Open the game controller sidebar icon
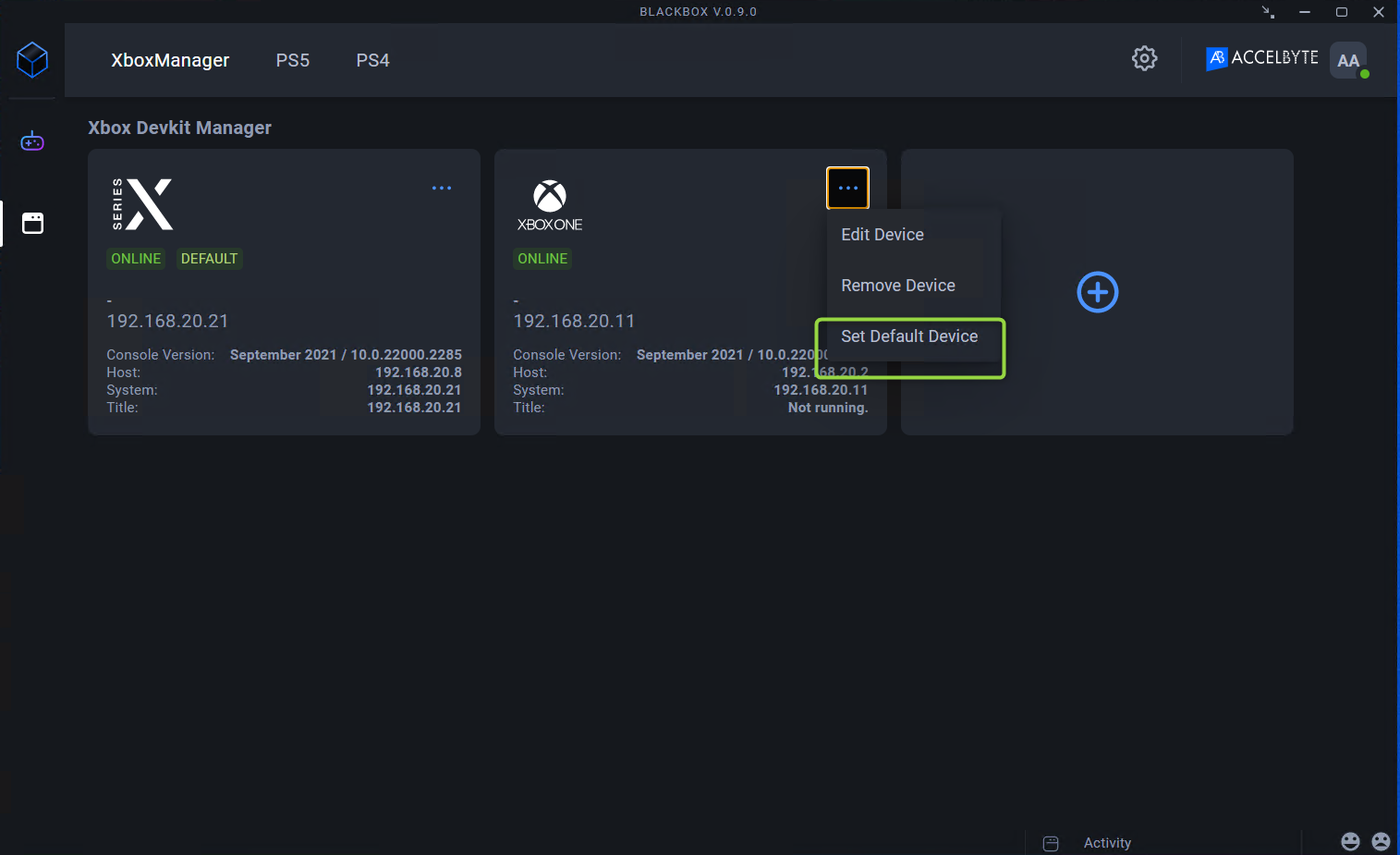This screenshot has height=855, width=1400. [x=32, y=141]
